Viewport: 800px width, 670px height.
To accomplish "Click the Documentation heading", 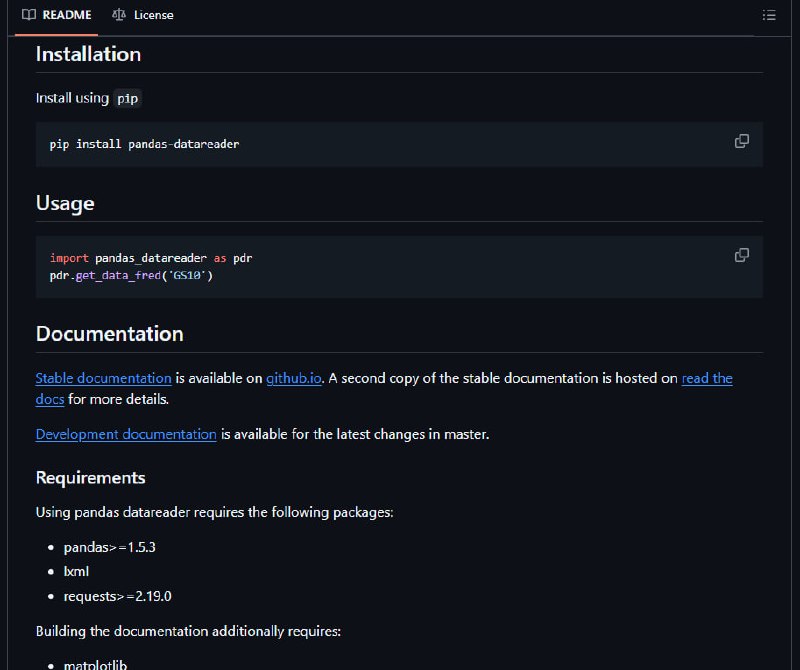I will pos(110,334).
